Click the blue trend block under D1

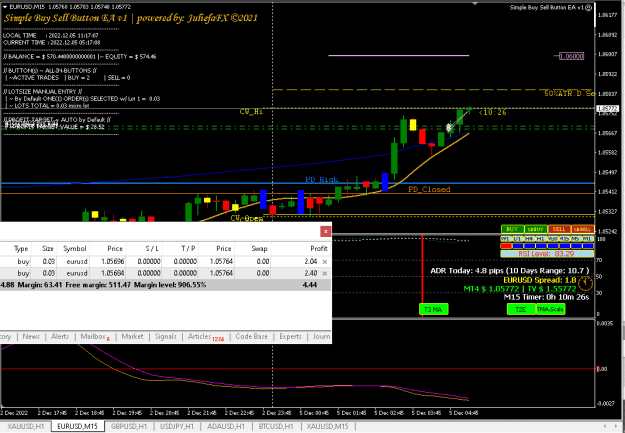point(517,246)
